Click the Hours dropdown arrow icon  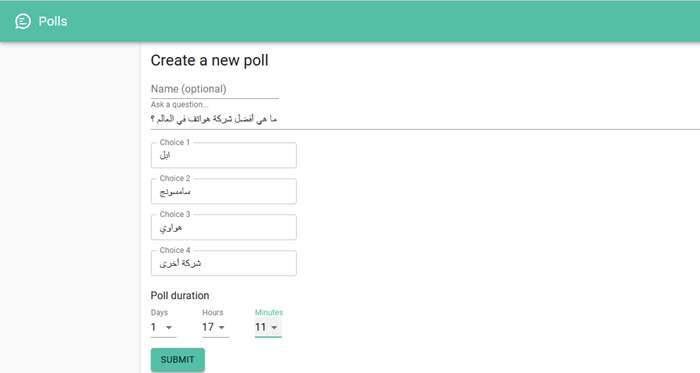tap(221, 327)
